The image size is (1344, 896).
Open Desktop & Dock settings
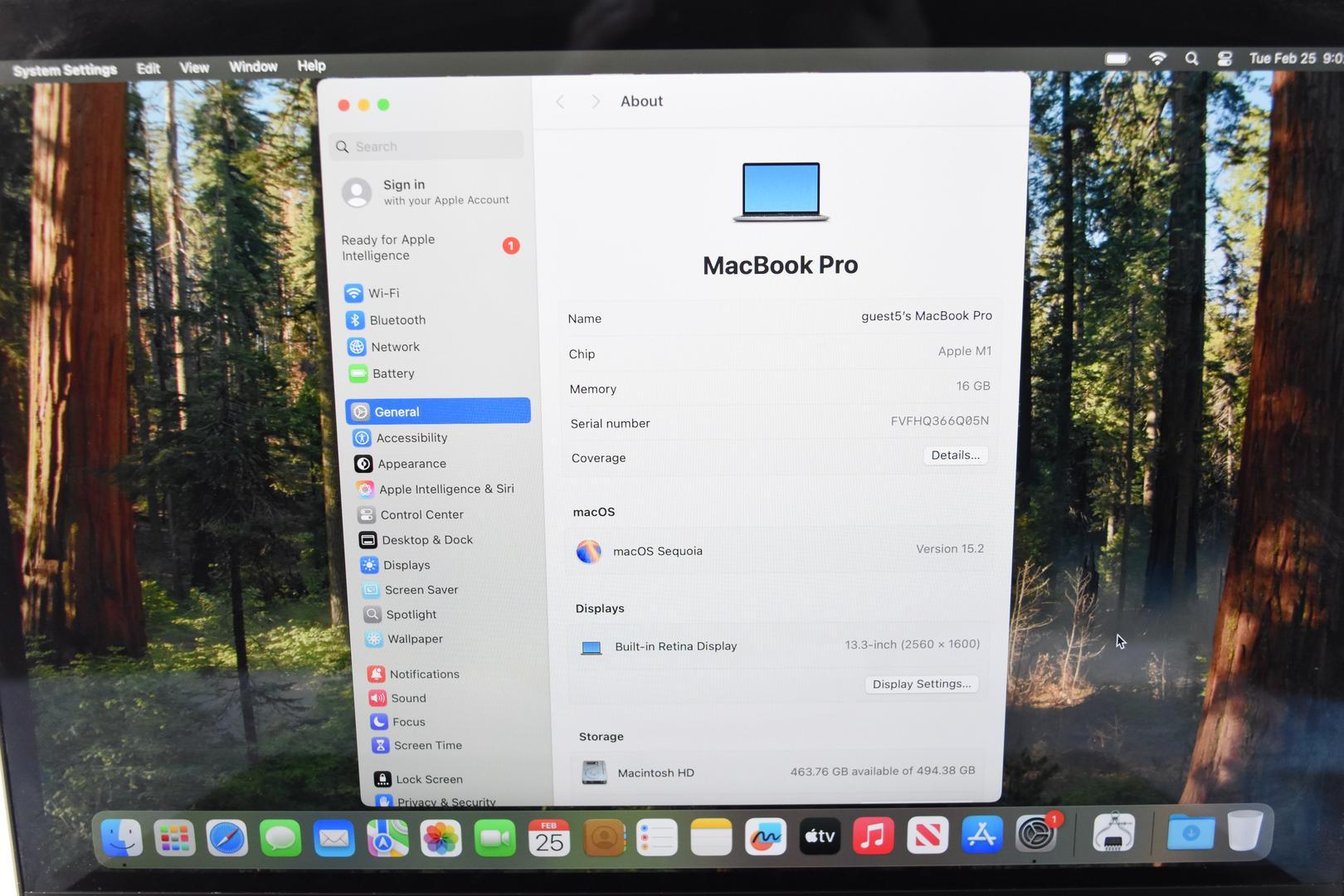pyautogui.click(x=416, y=540)
